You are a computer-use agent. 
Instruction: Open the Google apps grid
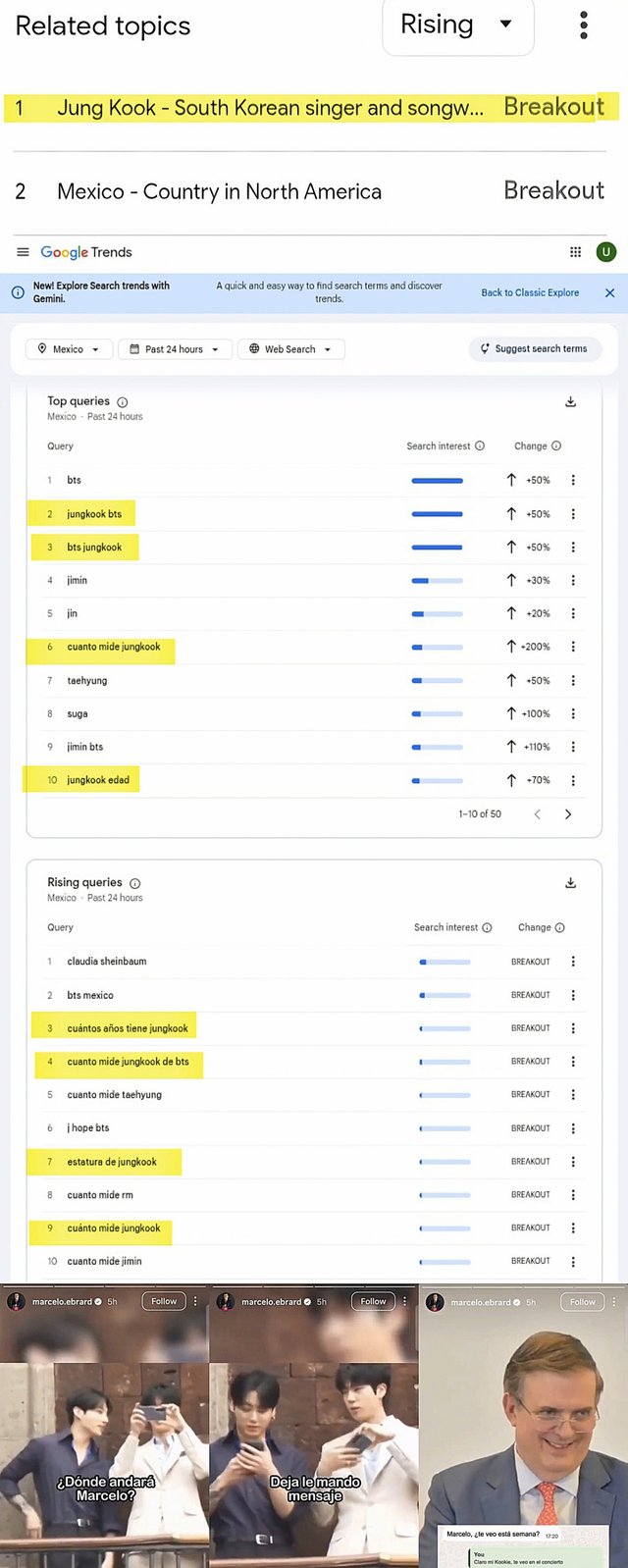(576, 252)
